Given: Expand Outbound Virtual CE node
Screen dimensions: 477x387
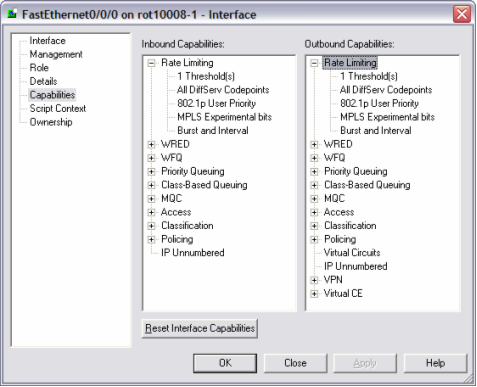Looking at the screenshot, I should point(314,294).
